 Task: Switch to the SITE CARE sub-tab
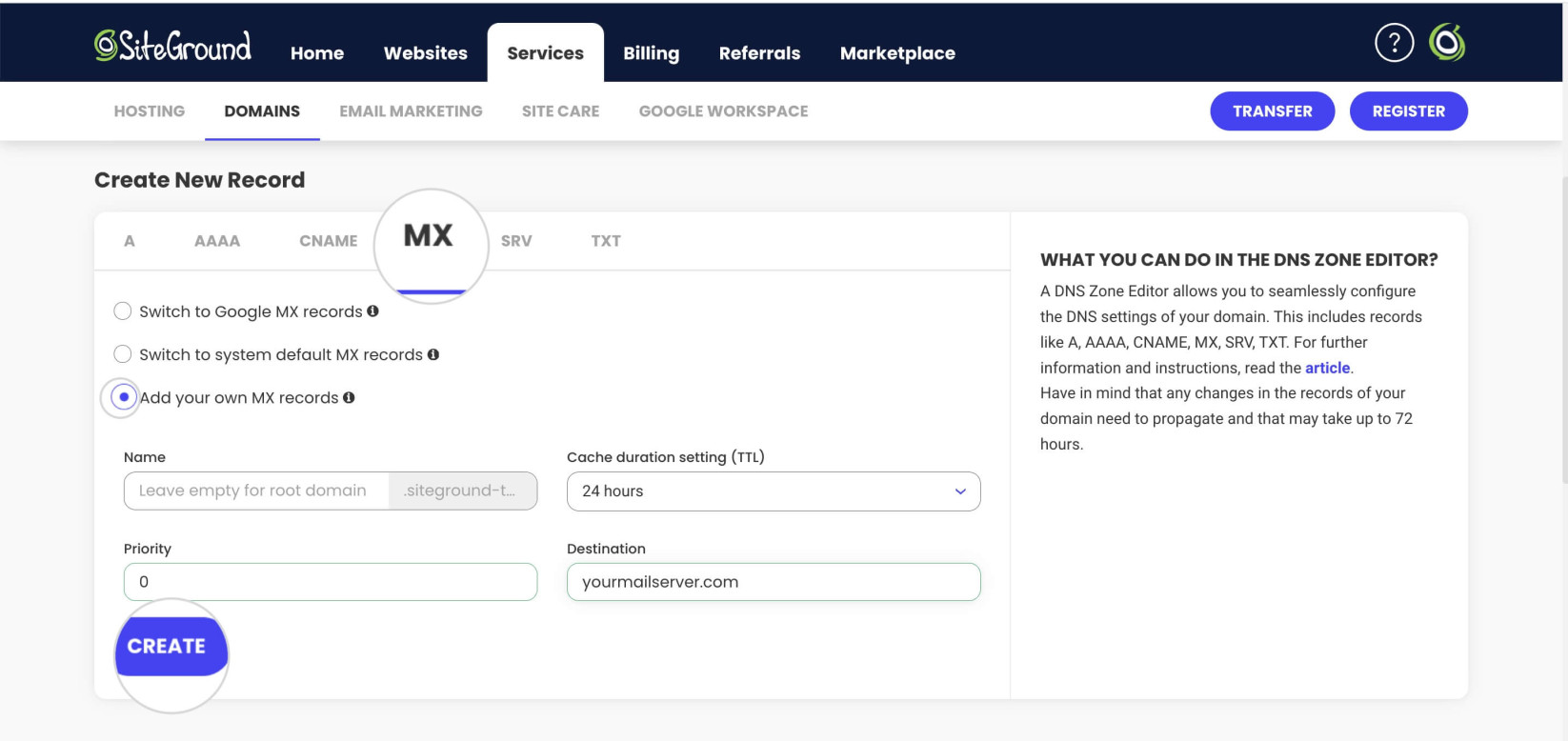(561, 111)
